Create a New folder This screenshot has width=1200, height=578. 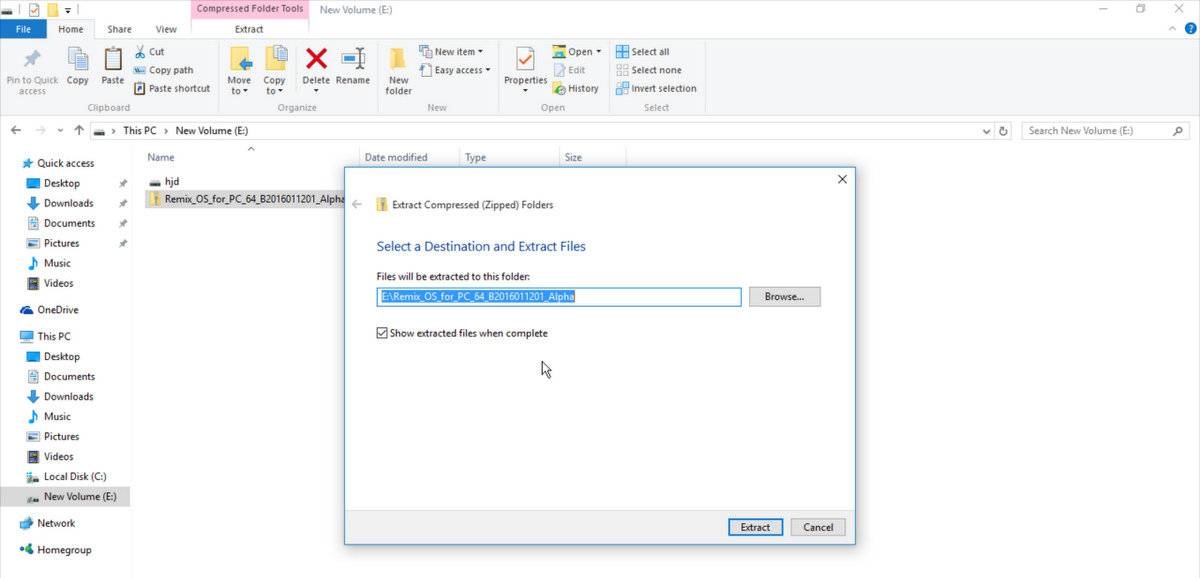point(399,71)
